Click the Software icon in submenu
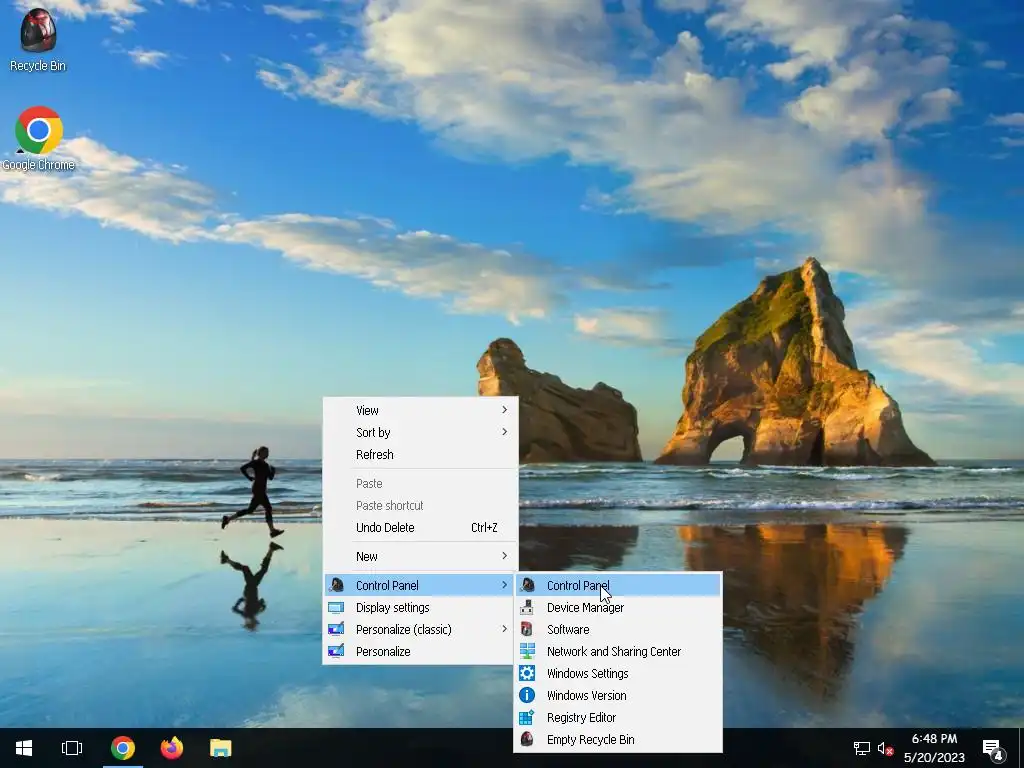This screenshot has width=1024, height=768. coord(527,630)
